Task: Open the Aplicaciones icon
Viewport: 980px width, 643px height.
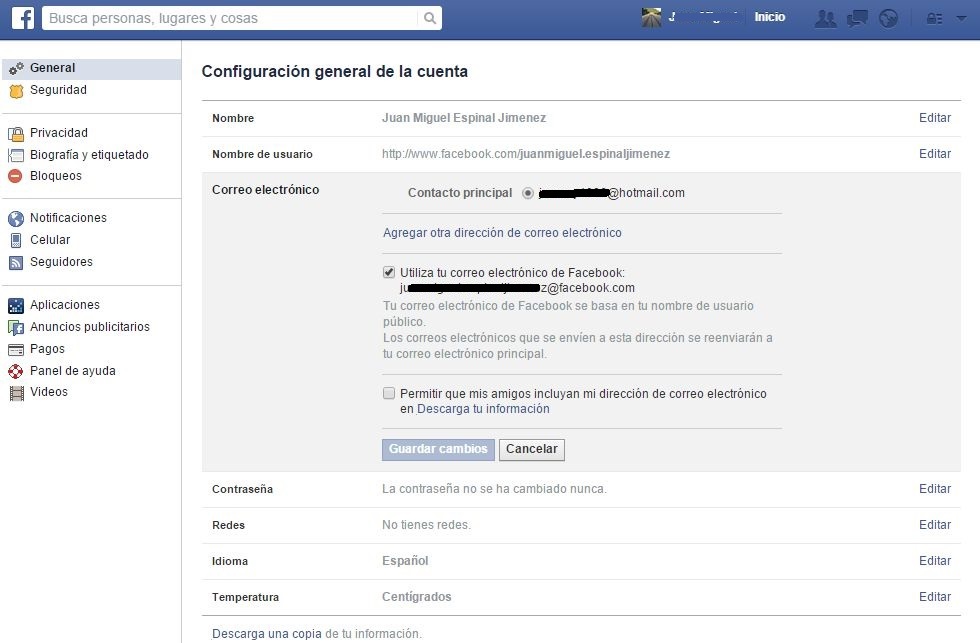Action: point(16,306)
